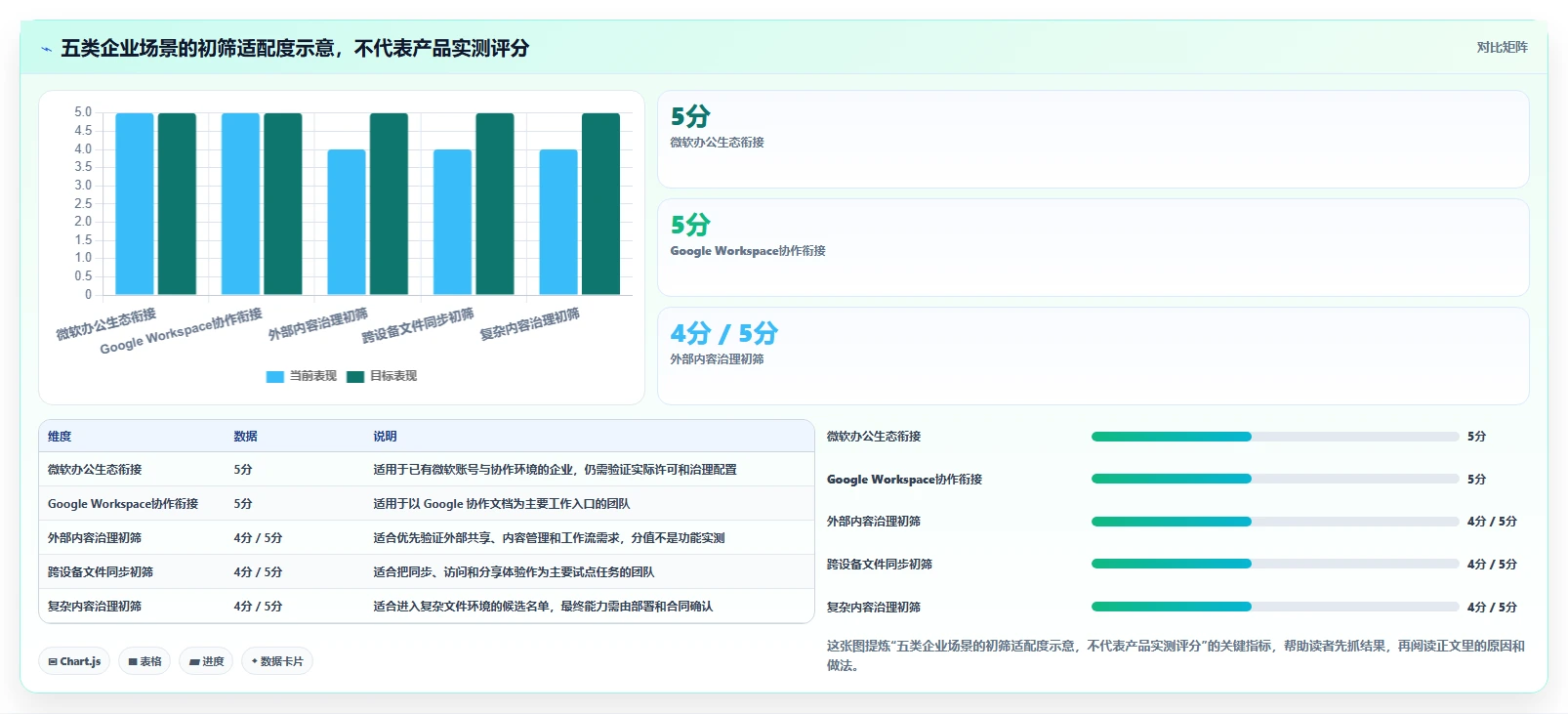
Task: Toggle the 目标表现 legend swatch
Action: click(x=355, y=376)
